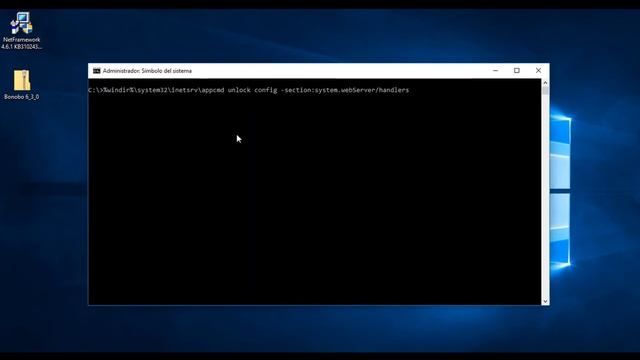This screenshot has width=640, height=360.
Task: Close the Administrador command prompt window
Action: [x=538, y=71]
